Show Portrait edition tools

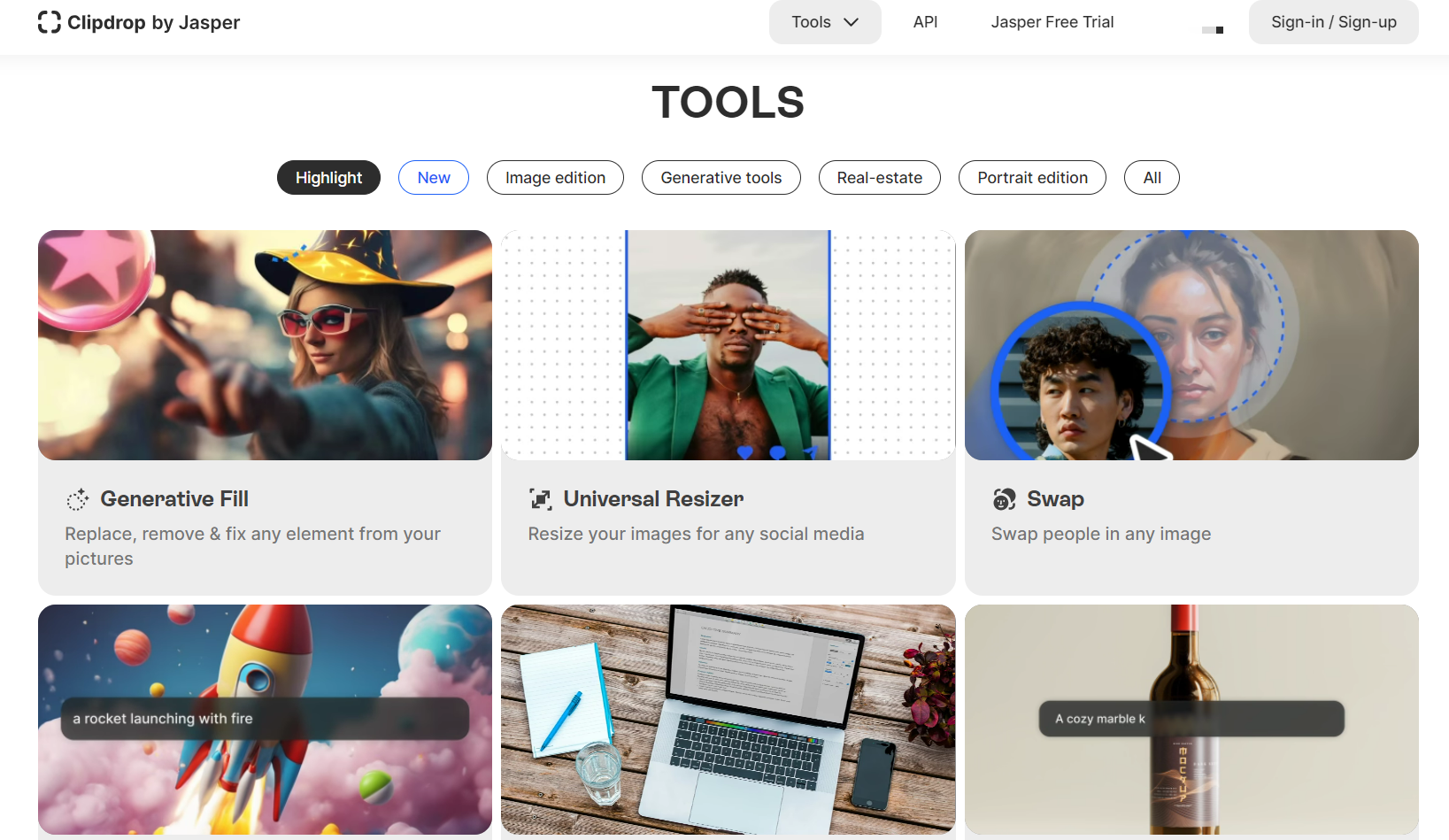click(x=1032, y=177)
